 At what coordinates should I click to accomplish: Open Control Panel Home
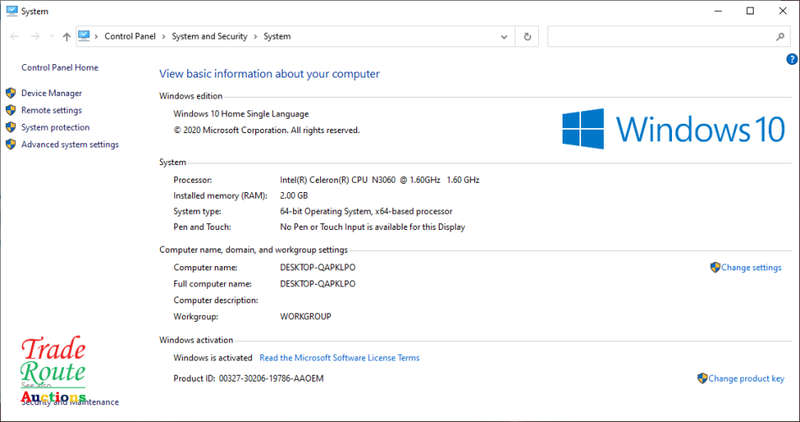click(x=60, y=67)
